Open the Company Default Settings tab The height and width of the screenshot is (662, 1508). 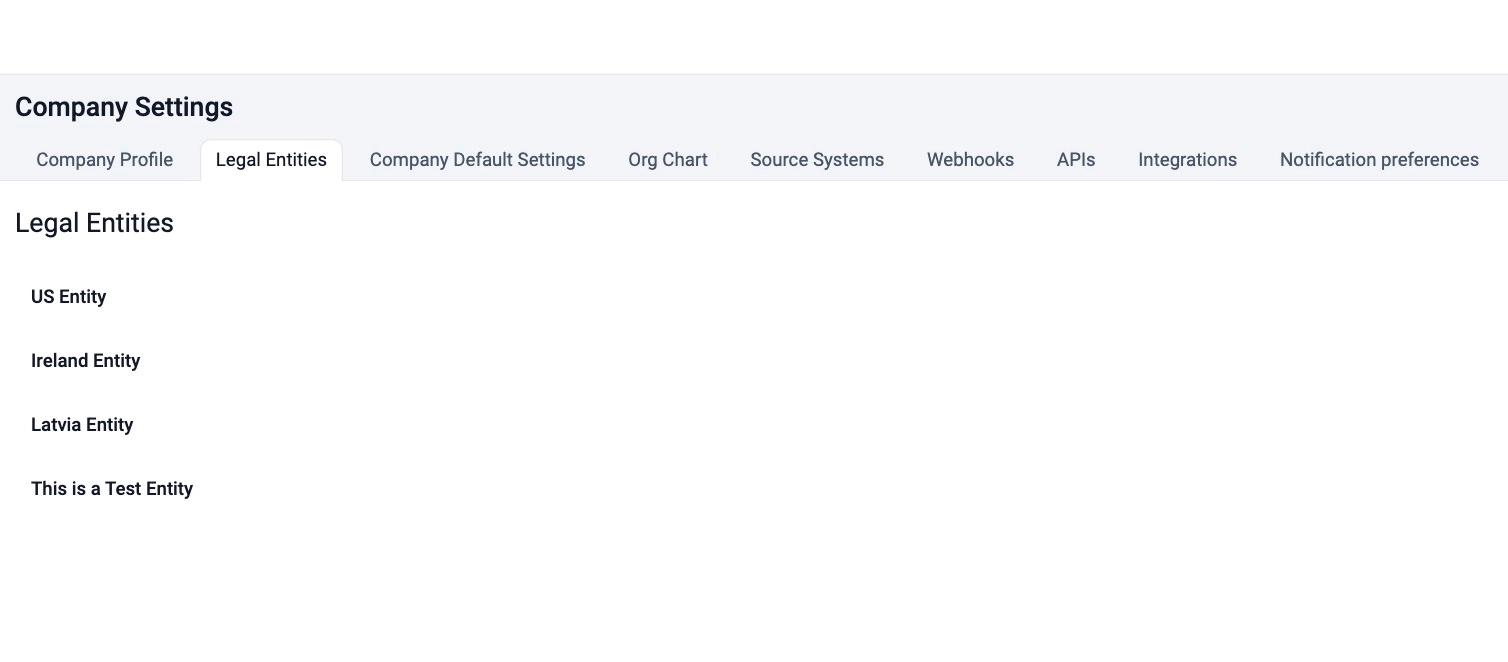[x=477, y=160]
